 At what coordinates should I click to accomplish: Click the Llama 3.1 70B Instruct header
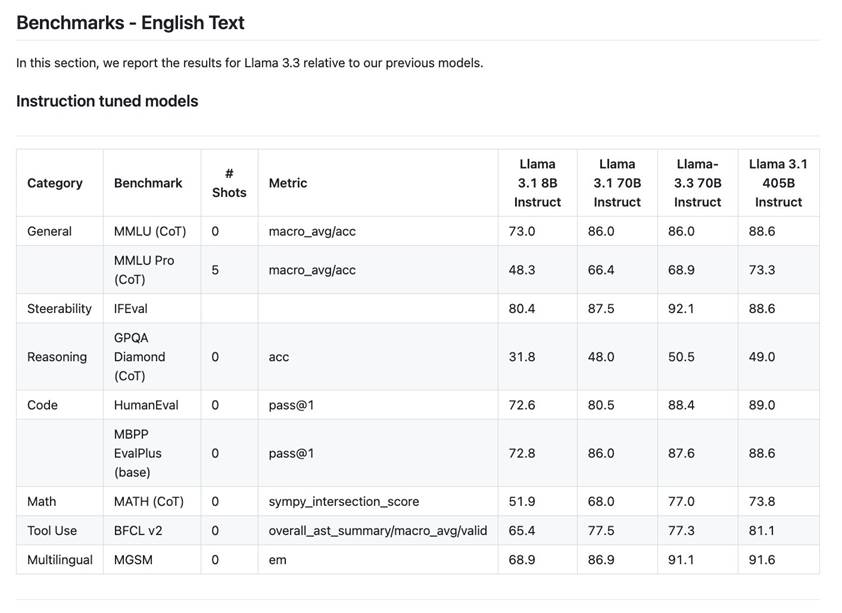[617, 183]
